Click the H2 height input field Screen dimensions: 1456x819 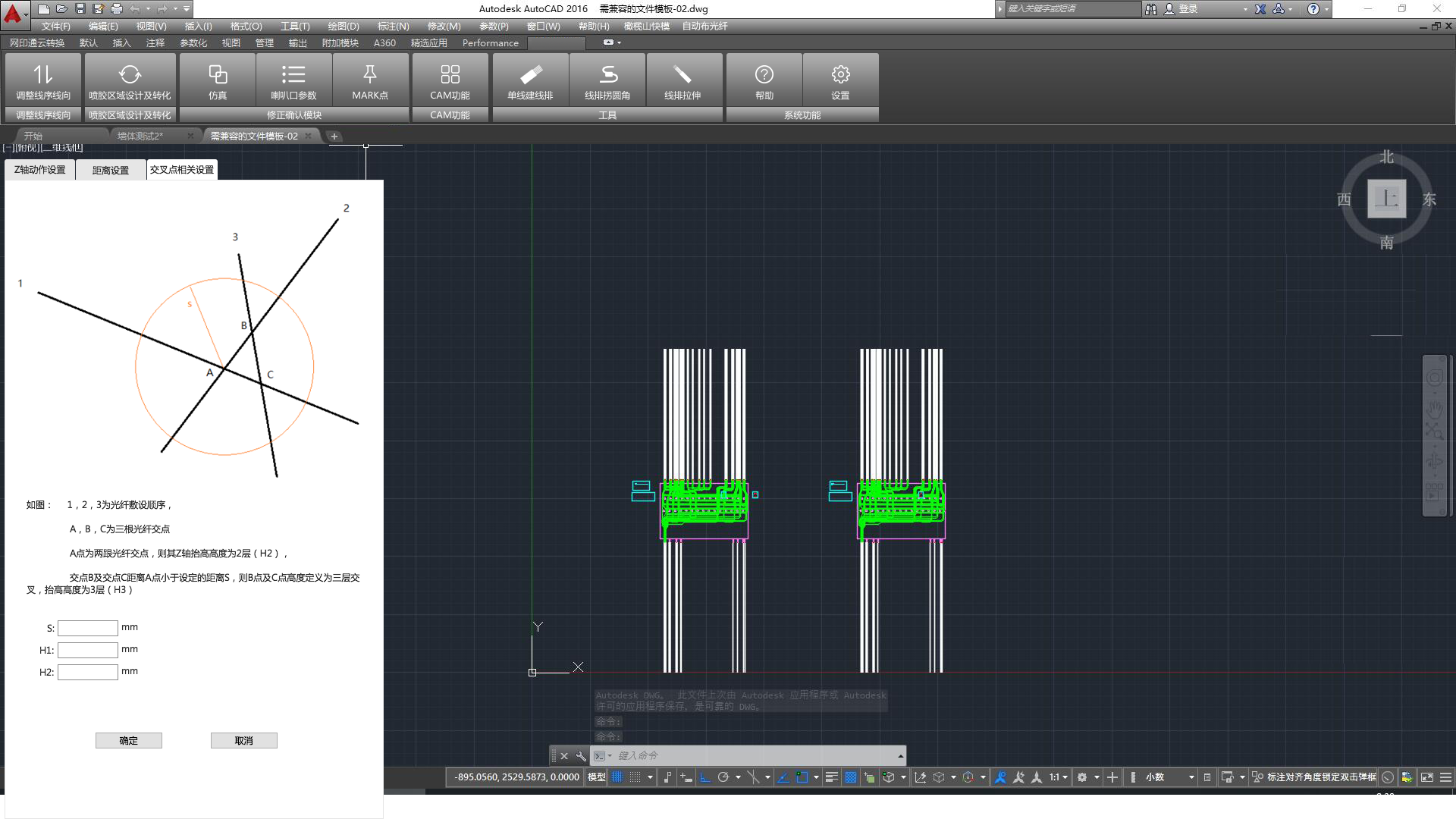(x=88, y=672)
